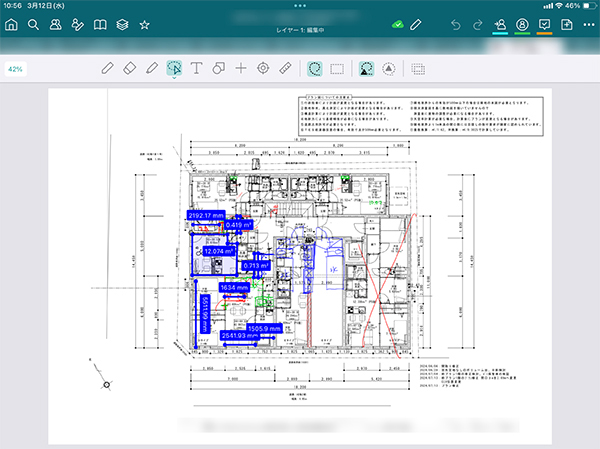The image size is (600, 449).
Task: Open the search magnifier icon
Action: (33, 24)
